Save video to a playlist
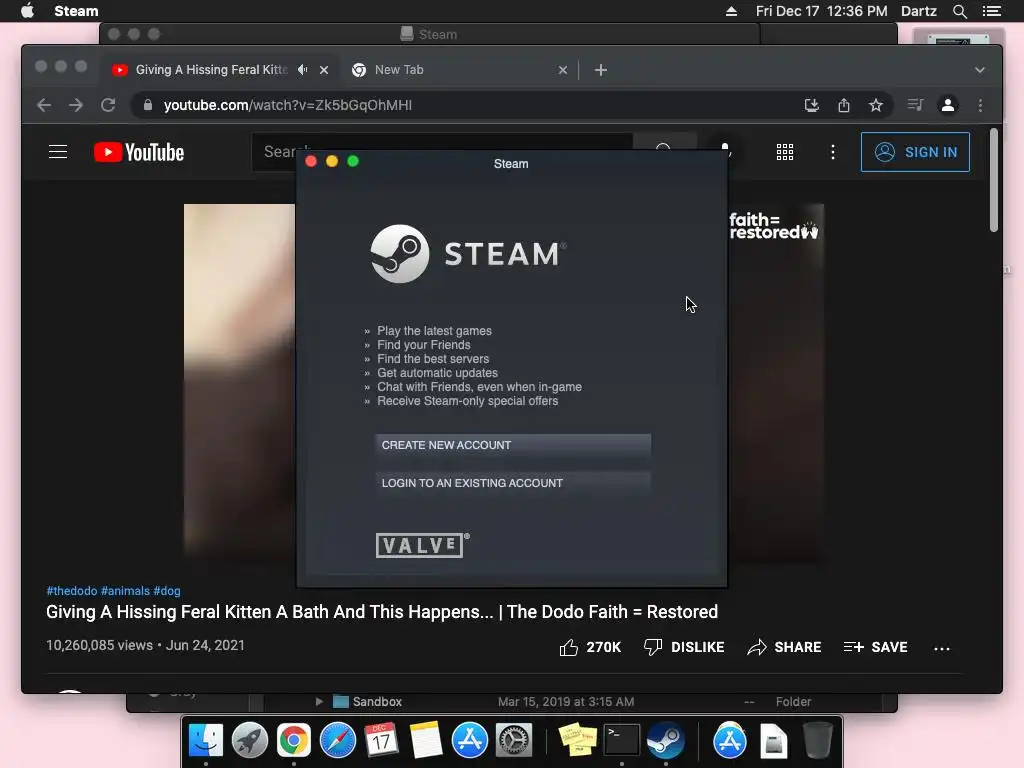The image size is (1024, 768). point(875,647)
